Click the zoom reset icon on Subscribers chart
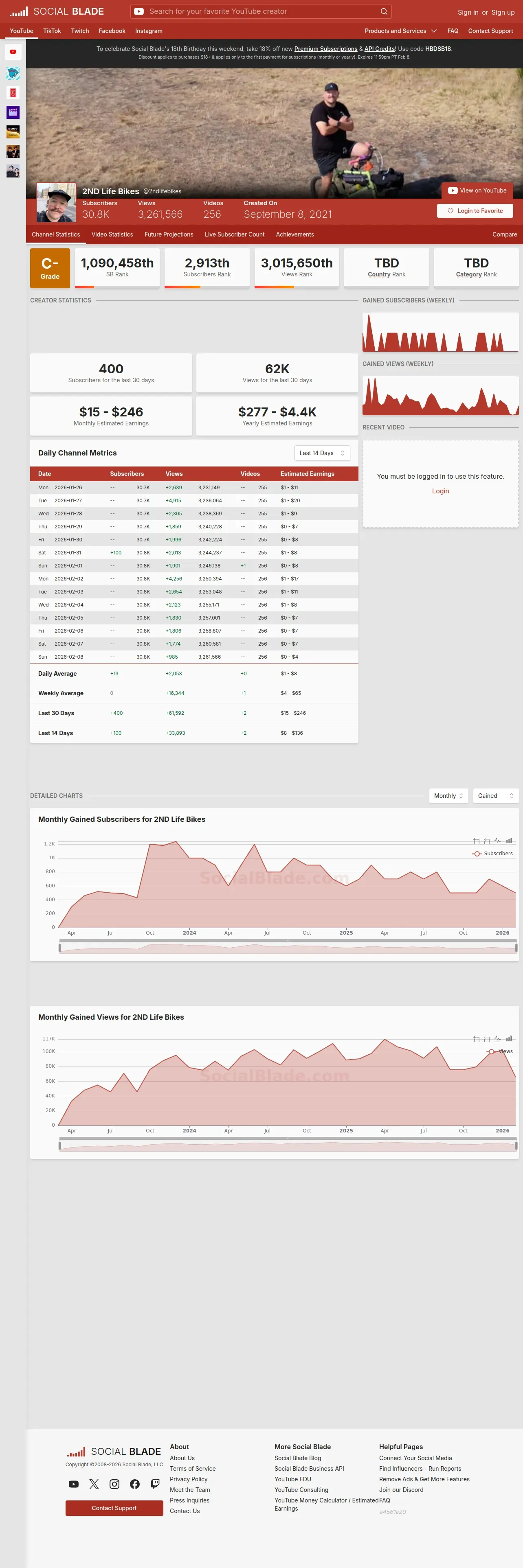 (486, 841)
